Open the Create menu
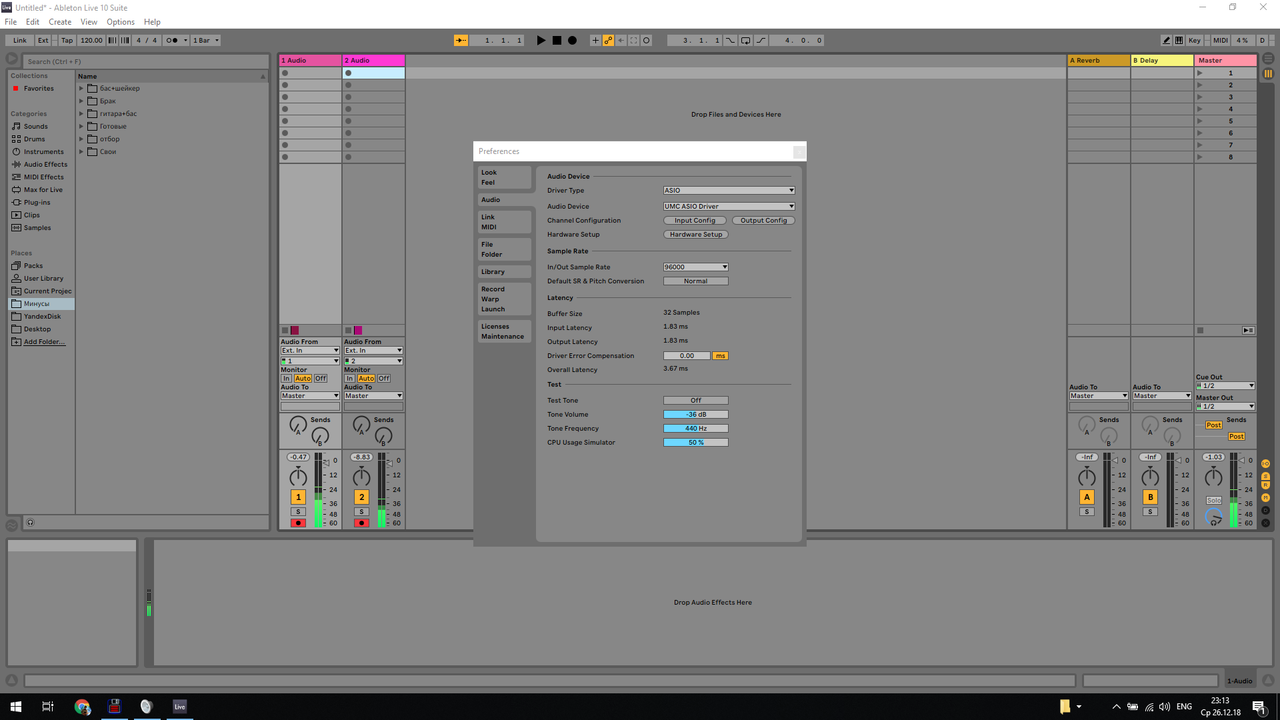The image size is (1280, 720). pos(60,21)
